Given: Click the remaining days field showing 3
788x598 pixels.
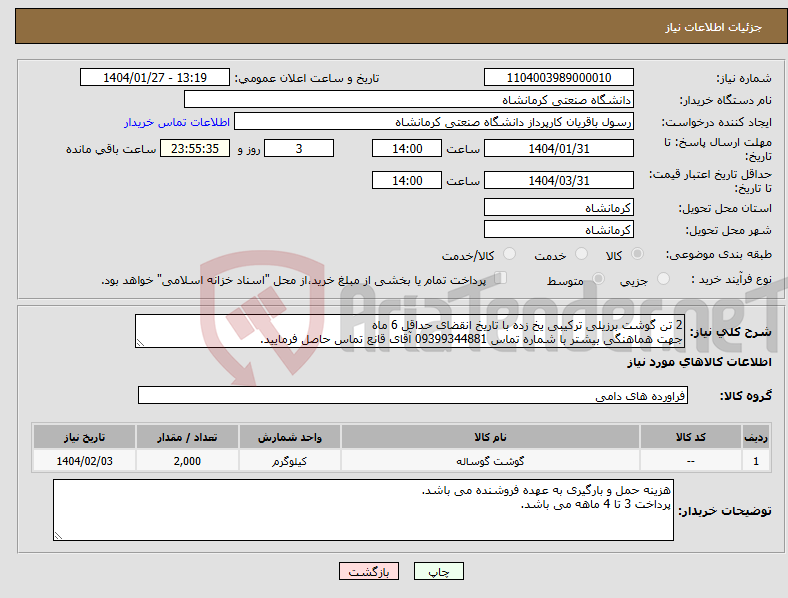Looking at the screenshot, I should pos(299,148).
